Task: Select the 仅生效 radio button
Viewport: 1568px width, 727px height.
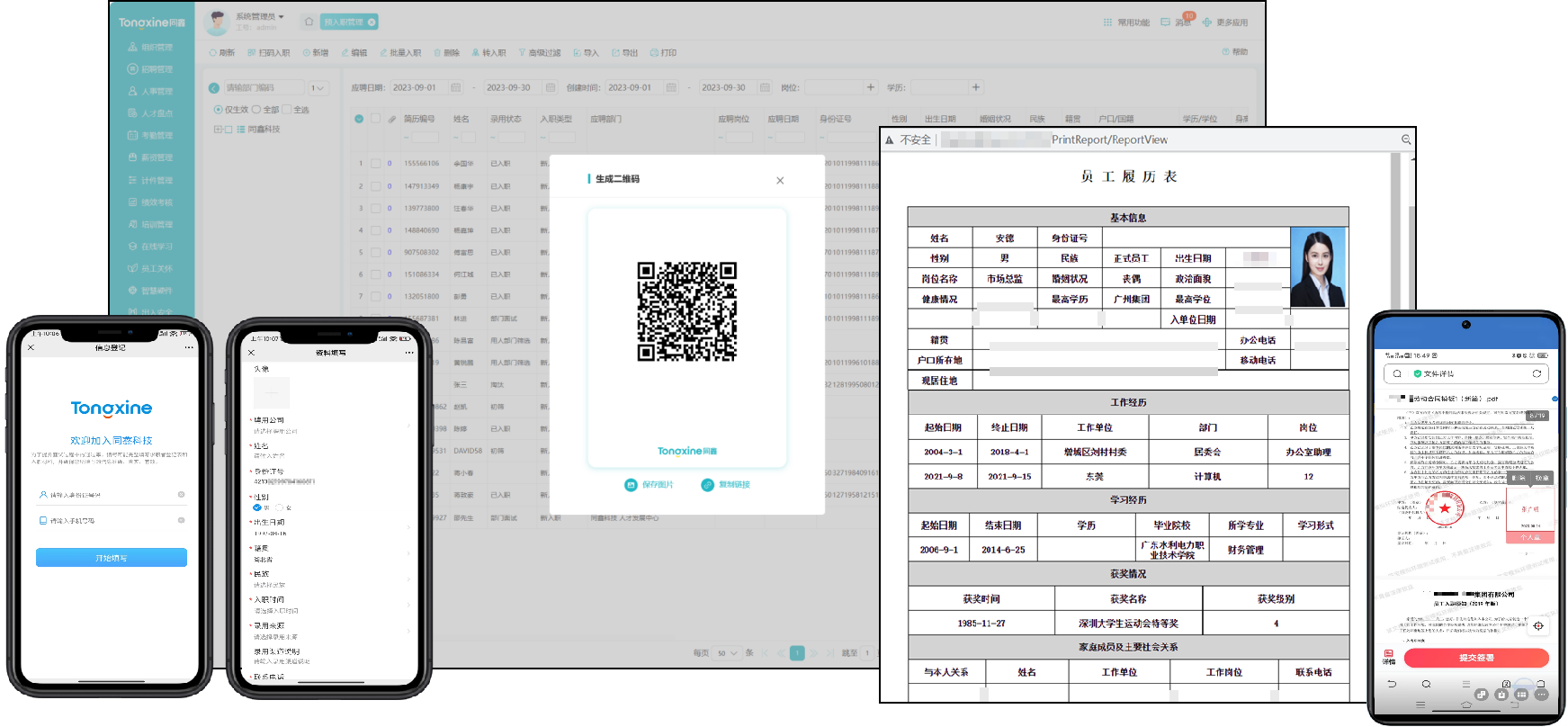Action: coord(218,110)
